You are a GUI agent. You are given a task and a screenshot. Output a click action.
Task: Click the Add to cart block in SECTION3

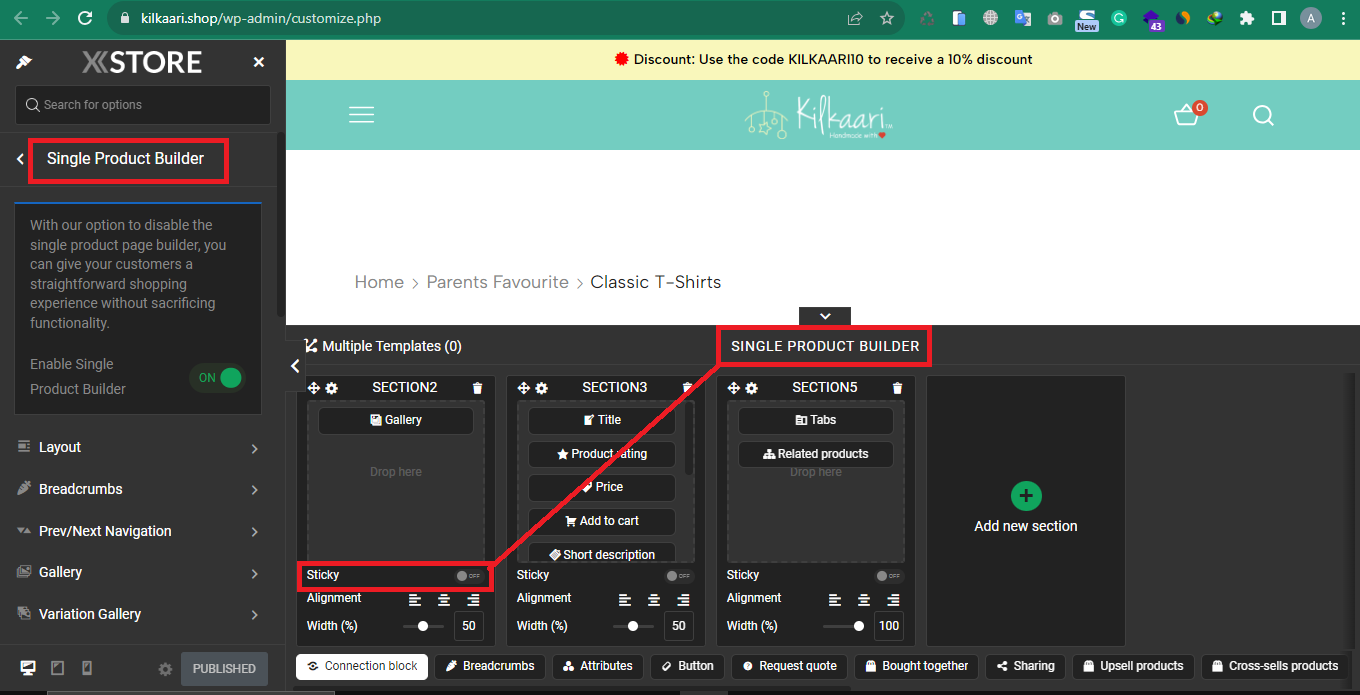tap(602, 521)
